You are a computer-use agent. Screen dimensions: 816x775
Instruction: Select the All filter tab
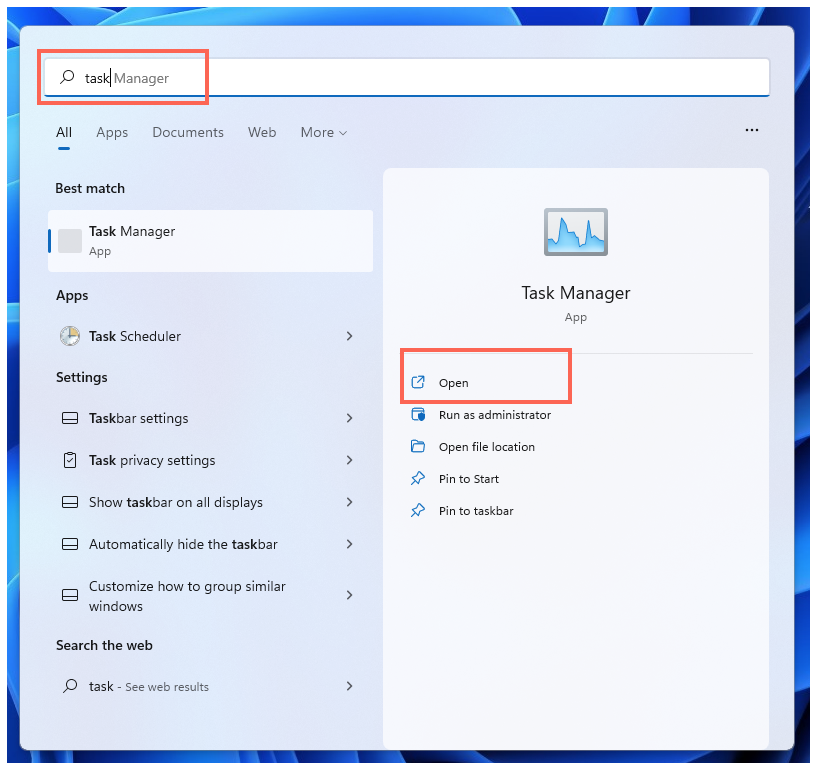(x=63, y=133)
